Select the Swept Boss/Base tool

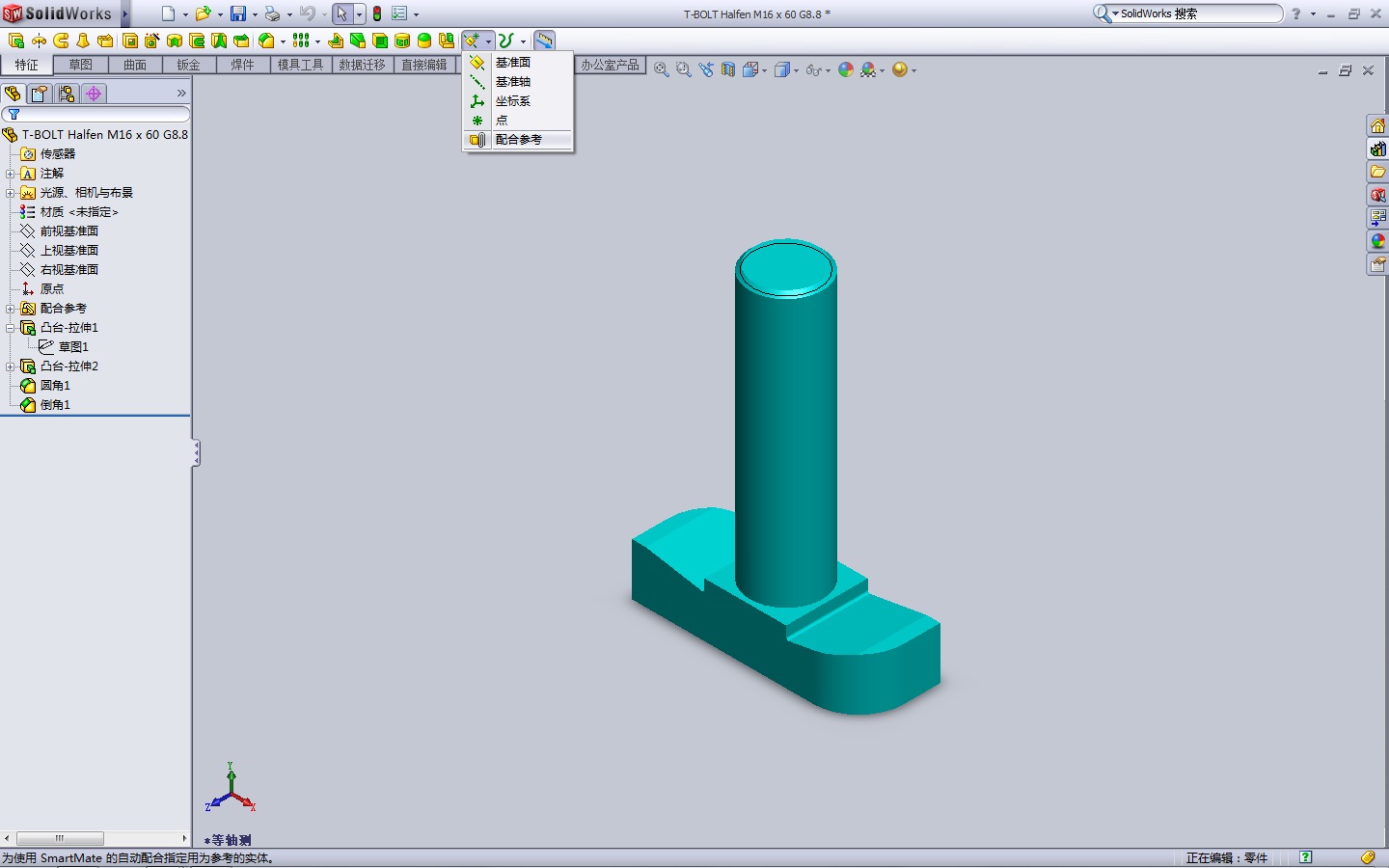click(x=61, y=41)
